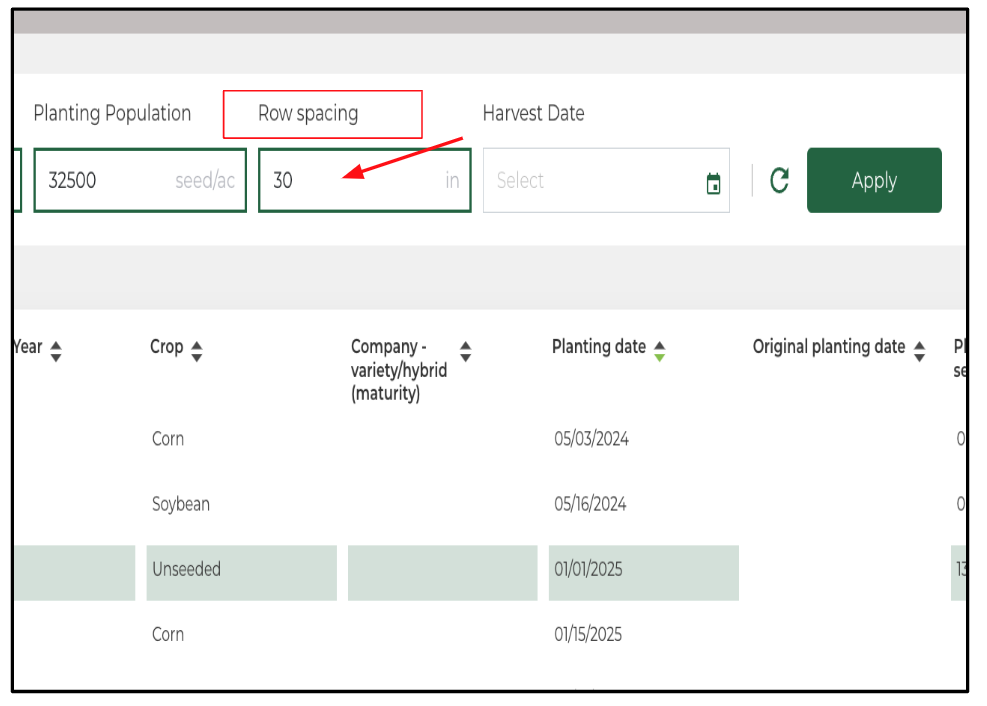
Task: Click the Planting date column header
Action: point(598,347)
